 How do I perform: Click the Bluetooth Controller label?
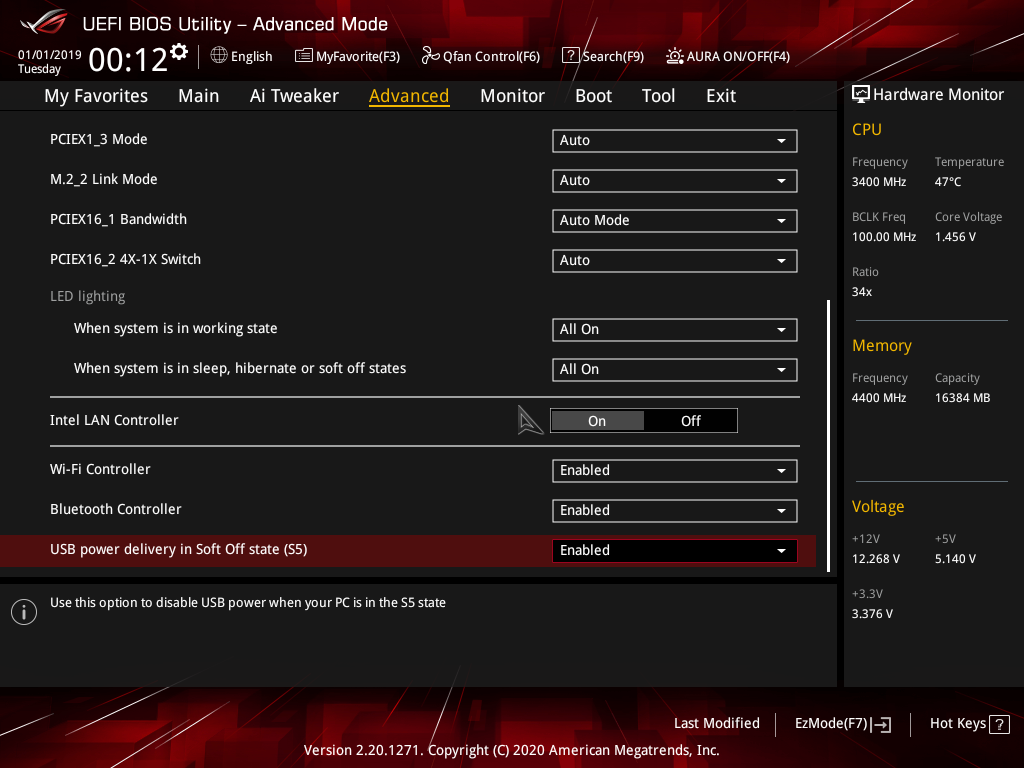coord(116,509)
